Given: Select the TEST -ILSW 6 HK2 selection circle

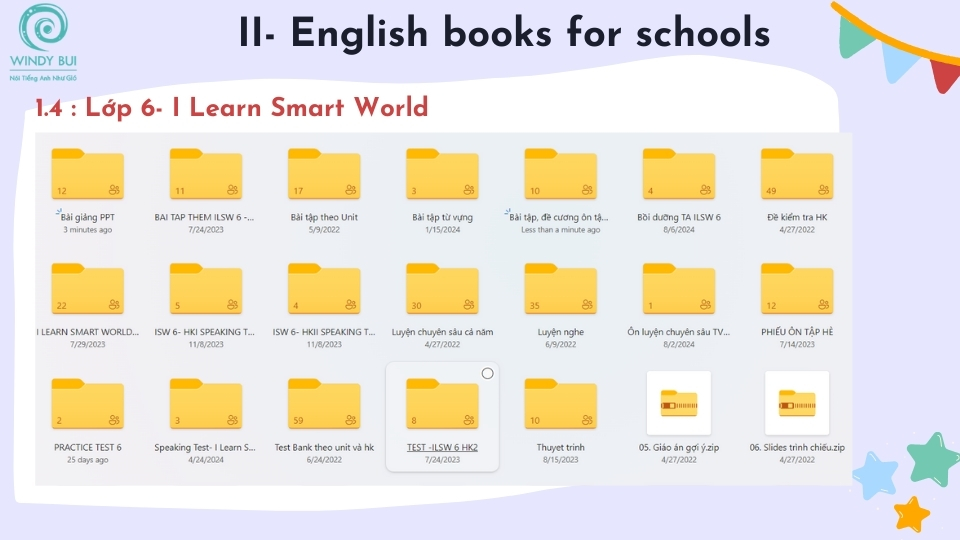Looking at the screenshot, I should [x=487, y=374].
